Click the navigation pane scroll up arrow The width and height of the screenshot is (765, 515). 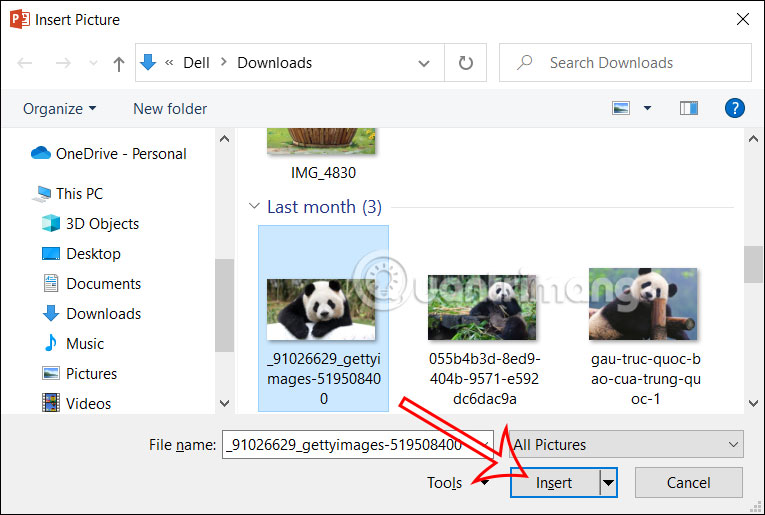pyautogui.click(x=224, y=139)
